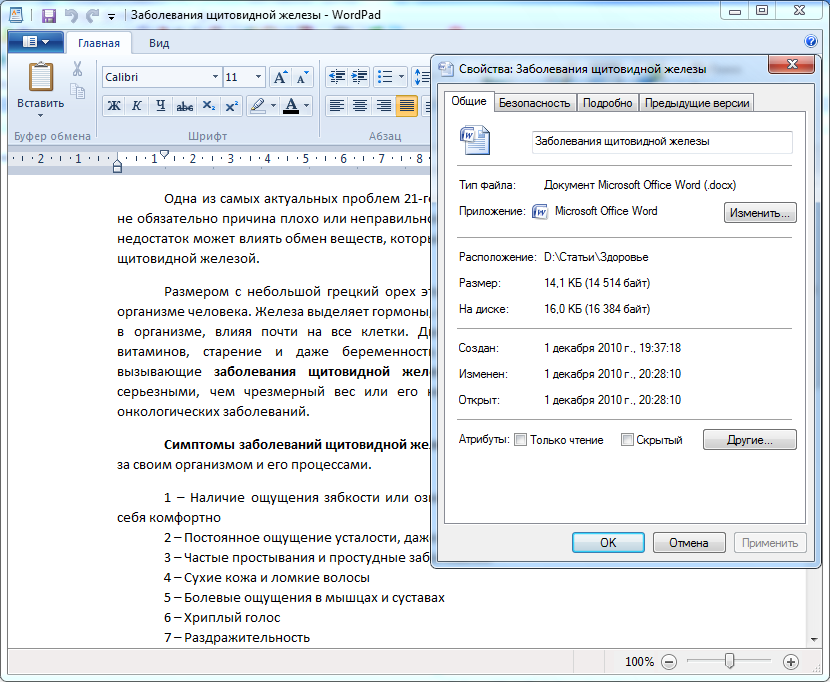The image size is (830, 682).
Task: Switch to the 'Безопасность' tab
Action: tap(535, 103)
